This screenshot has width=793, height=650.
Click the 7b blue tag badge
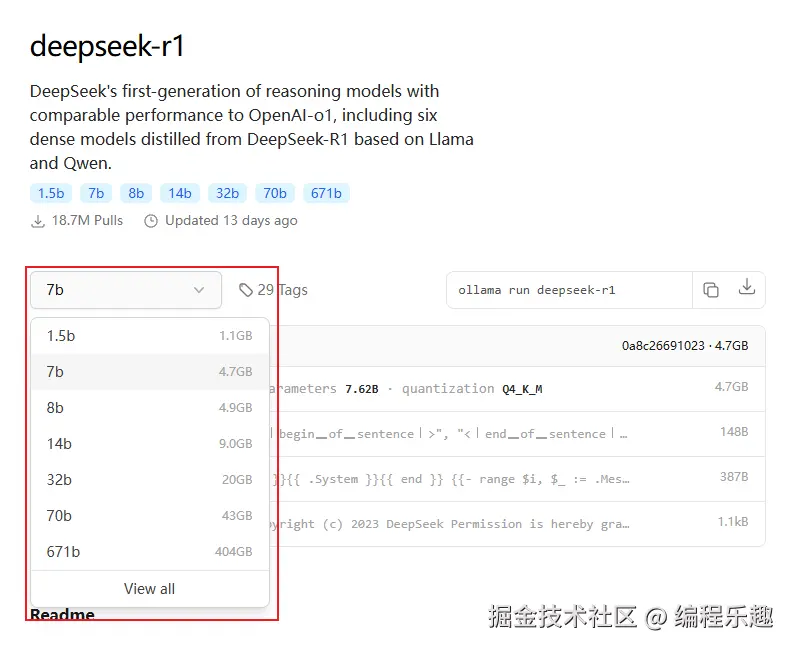(x=96, y=193)
